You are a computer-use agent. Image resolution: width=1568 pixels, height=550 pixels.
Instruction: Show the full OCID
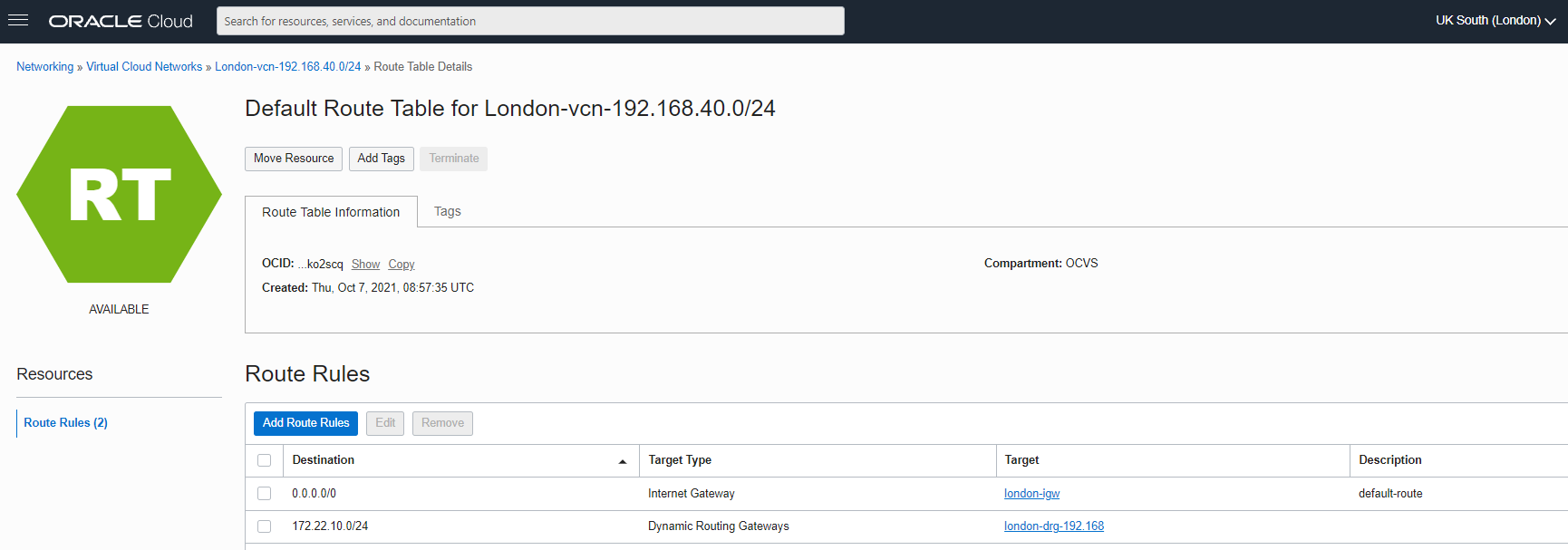pyautogui.click(x=366, y=265)
